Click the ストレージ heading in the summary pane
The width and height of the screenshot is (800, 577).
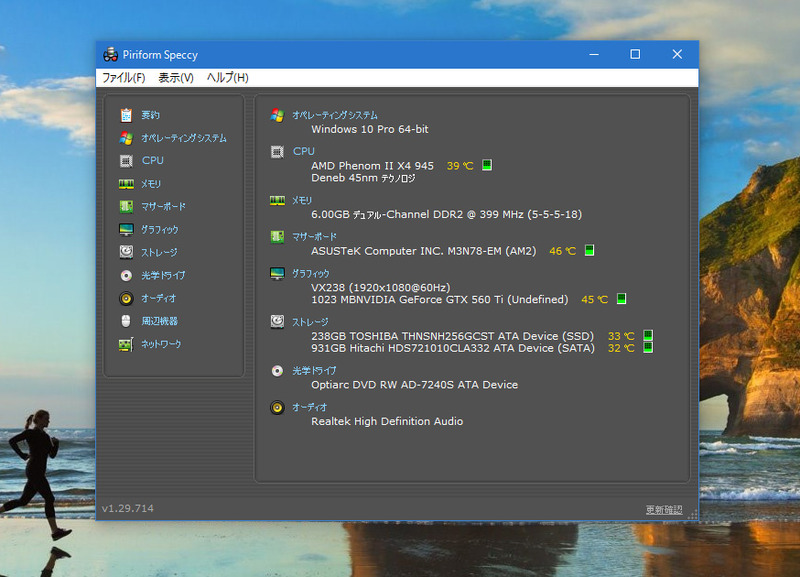(310, 322)
